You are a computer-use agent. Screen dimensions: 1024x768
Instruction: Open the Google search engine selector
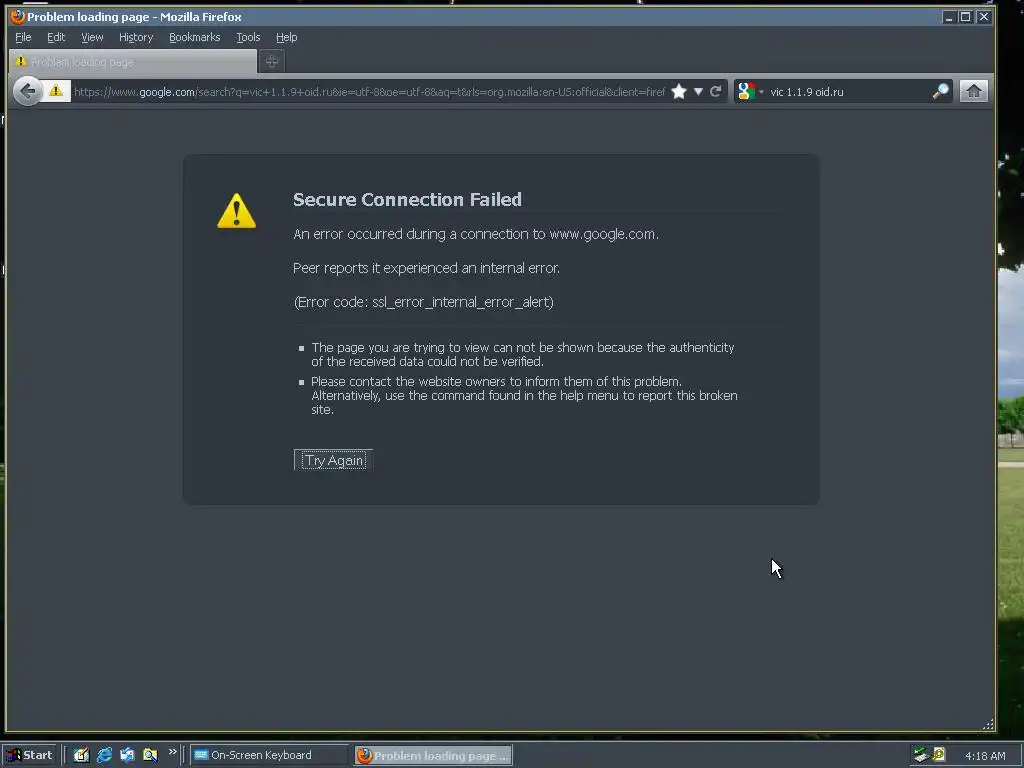click(x=750, y=91)
